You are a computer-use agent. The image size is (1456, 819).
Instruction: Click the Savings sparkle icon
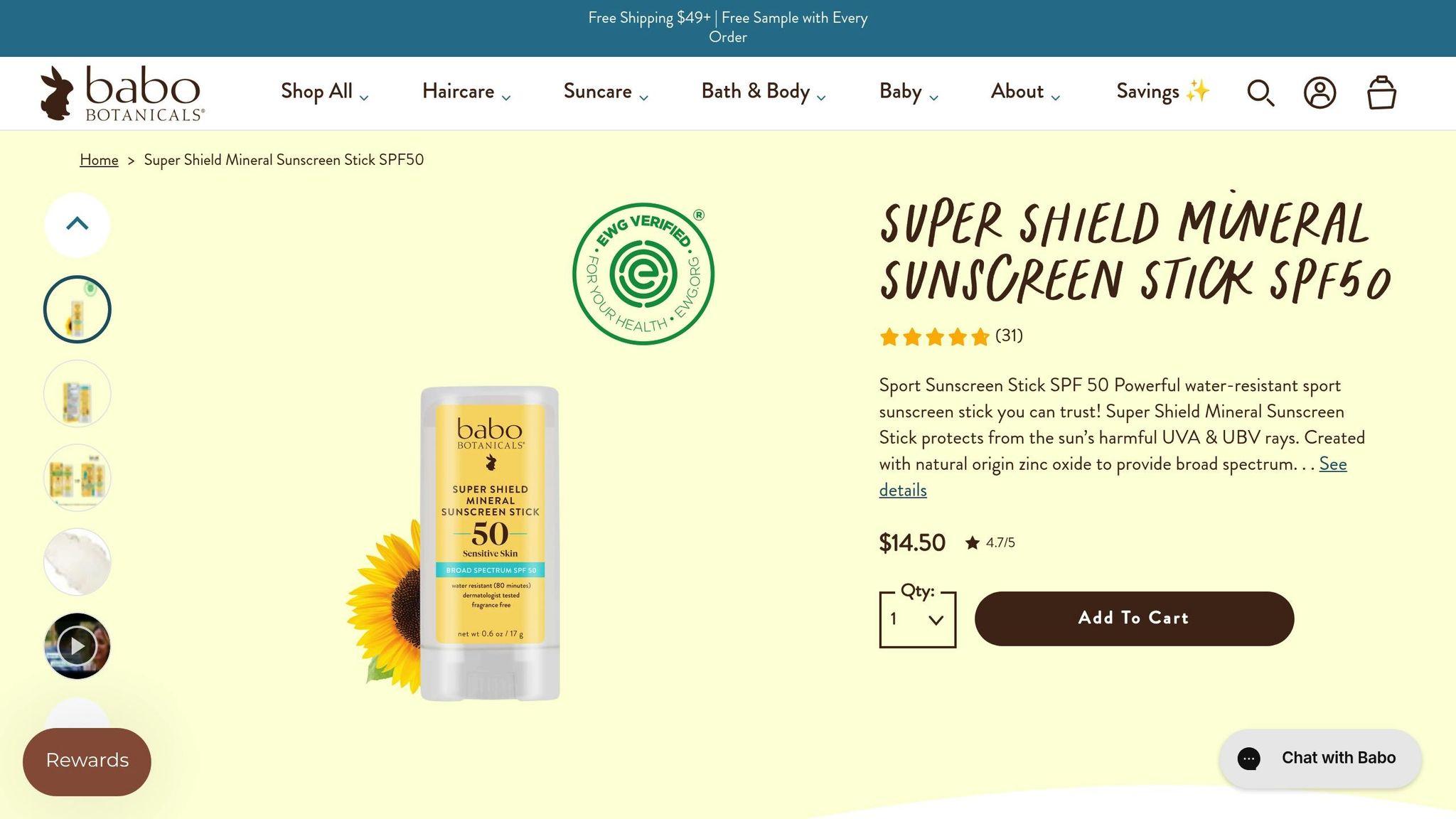(1197, 91)
